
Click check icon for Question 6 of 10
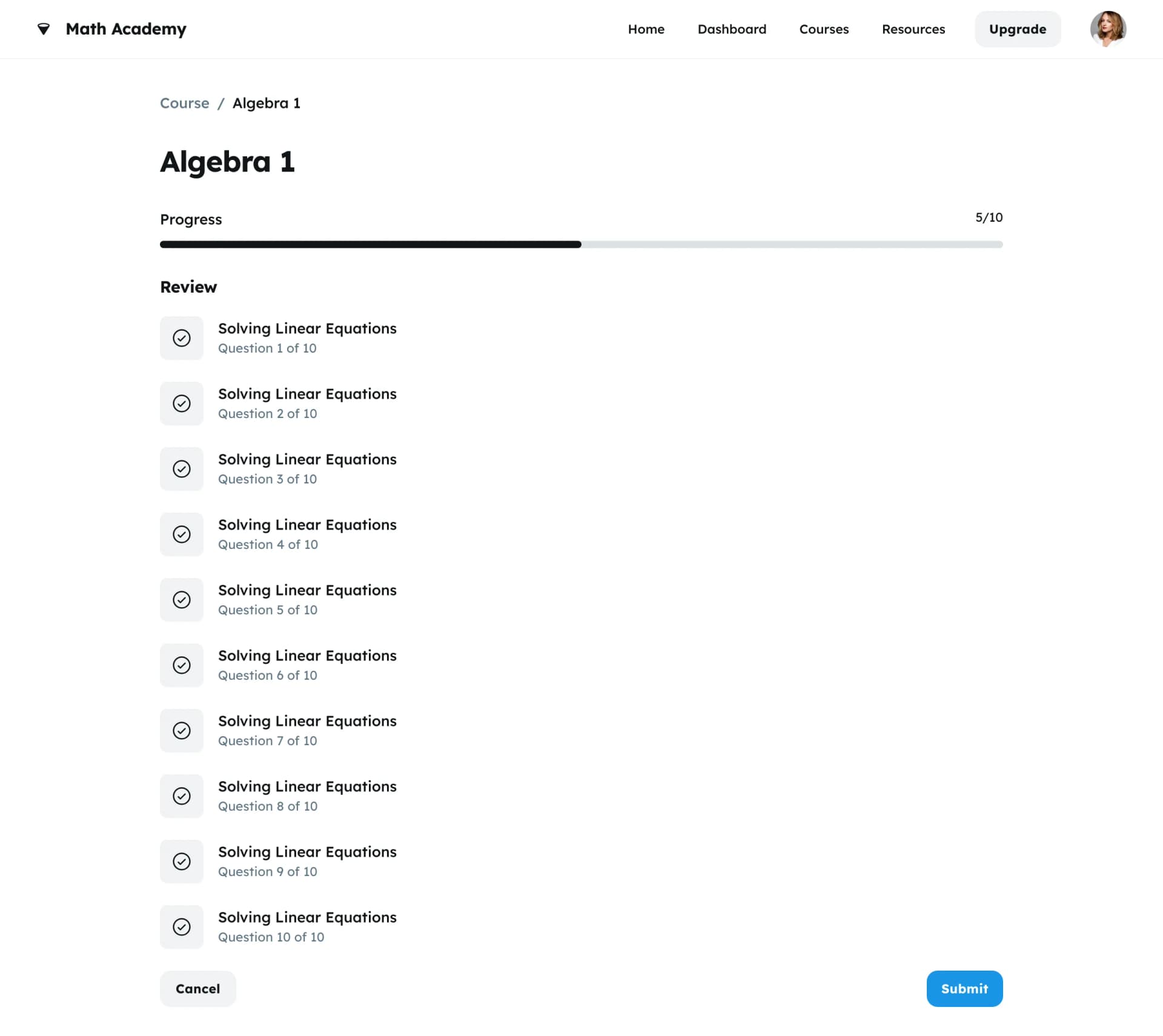click(182, 665)
